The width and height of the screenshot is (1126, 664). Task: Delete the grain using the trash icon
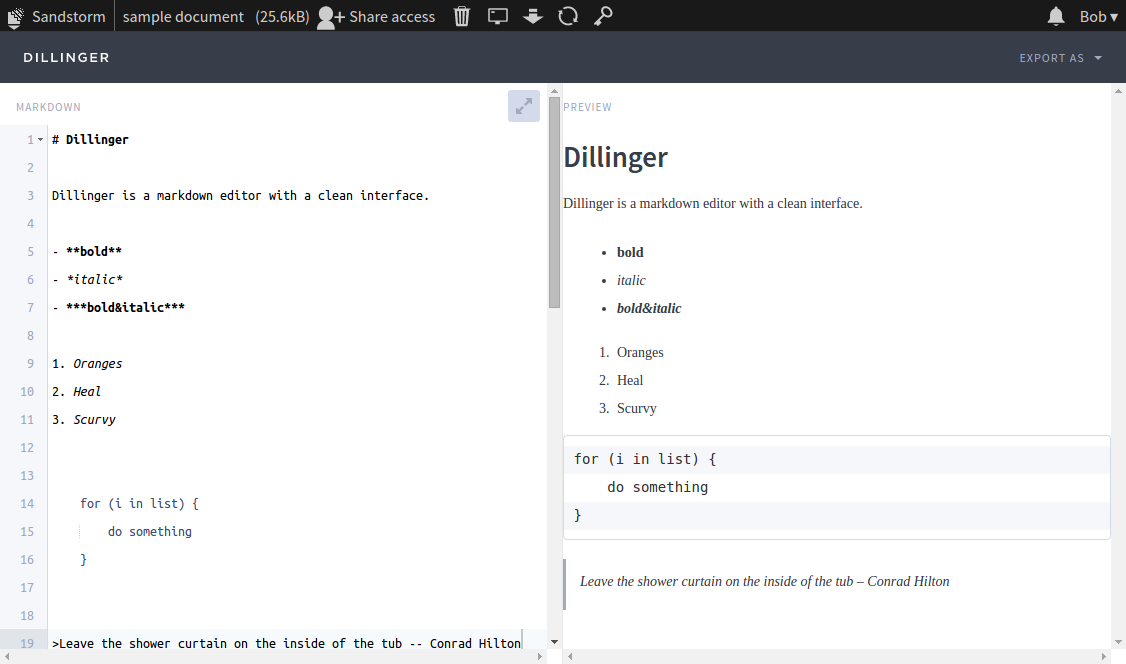tap(461, 16)
